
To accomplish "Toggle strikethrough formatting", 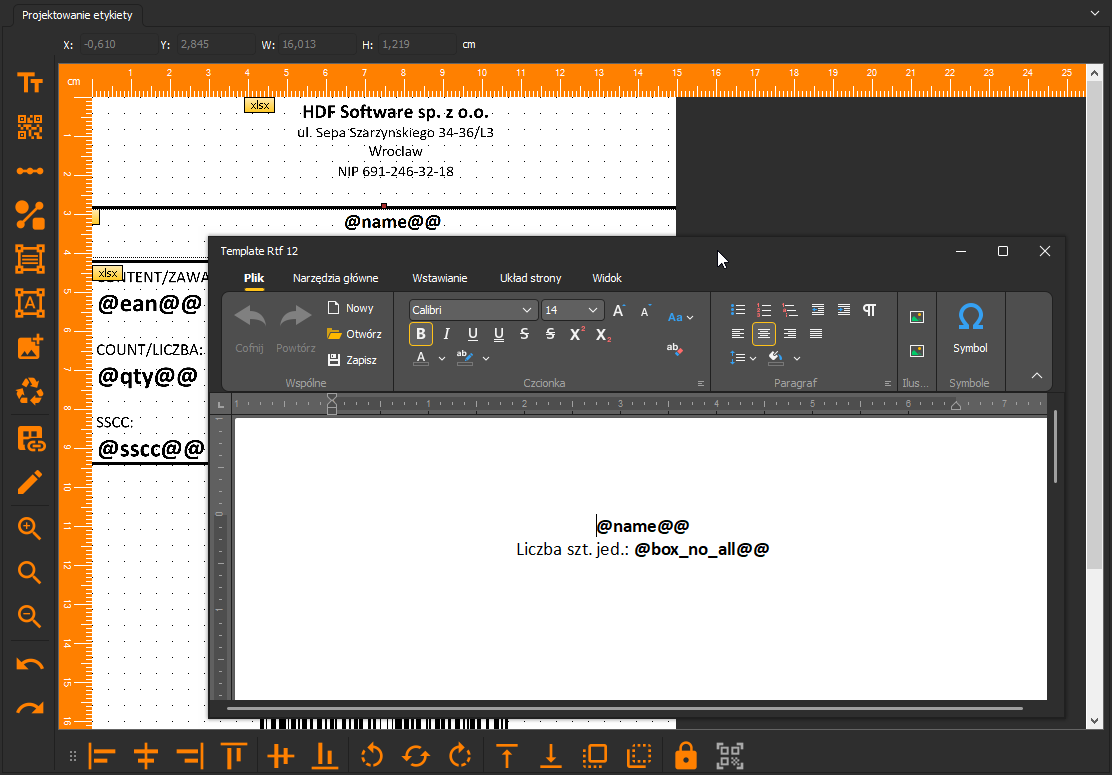I will coord(524,334).
